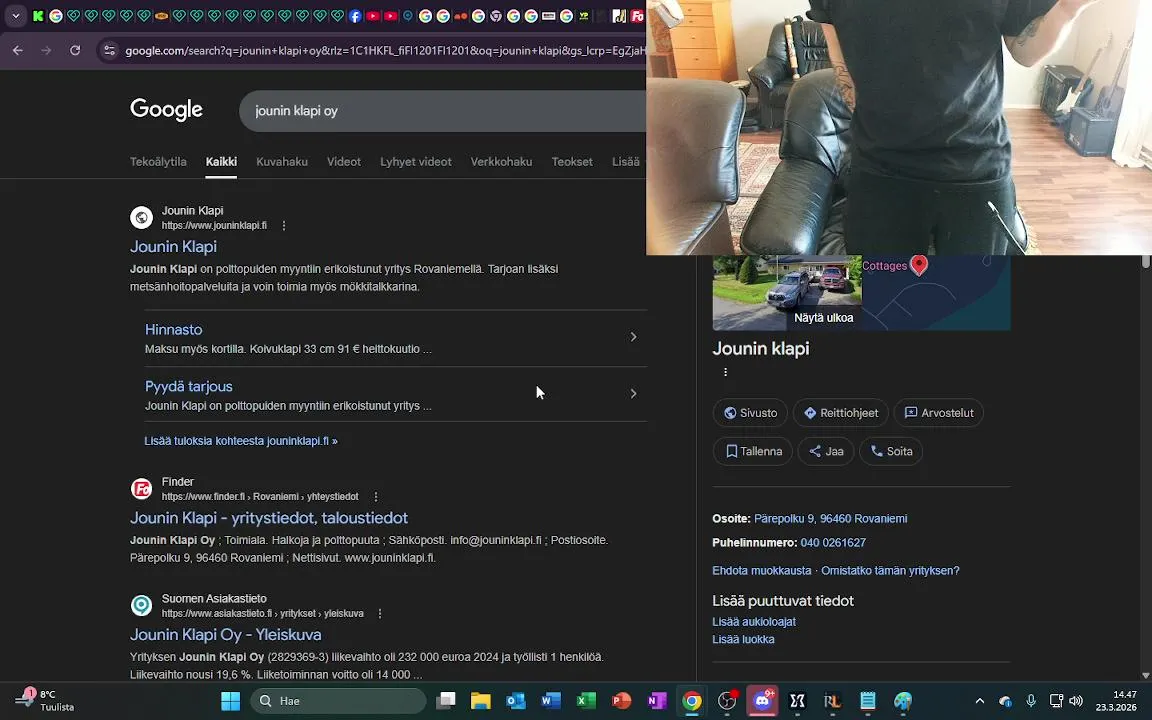Open site information icon in address bar

109,51
